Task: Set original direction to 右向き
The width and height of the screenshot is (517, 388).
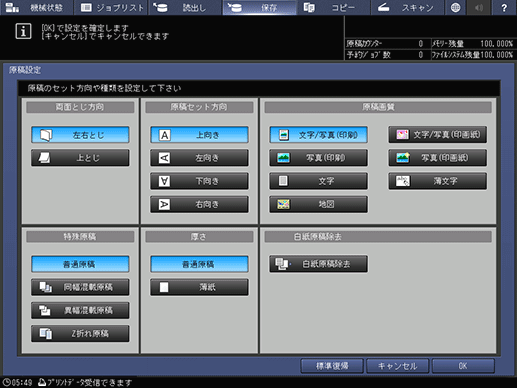Action: [199, 204]
